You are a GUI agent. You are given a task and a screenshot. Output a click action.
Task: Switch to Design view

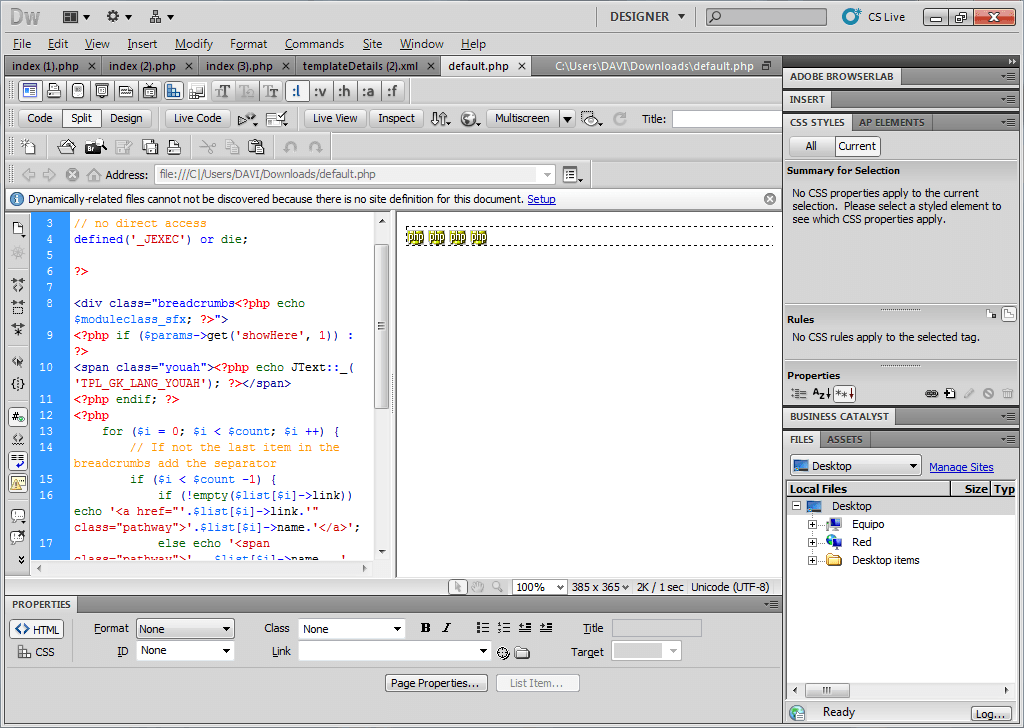[126, 118]
